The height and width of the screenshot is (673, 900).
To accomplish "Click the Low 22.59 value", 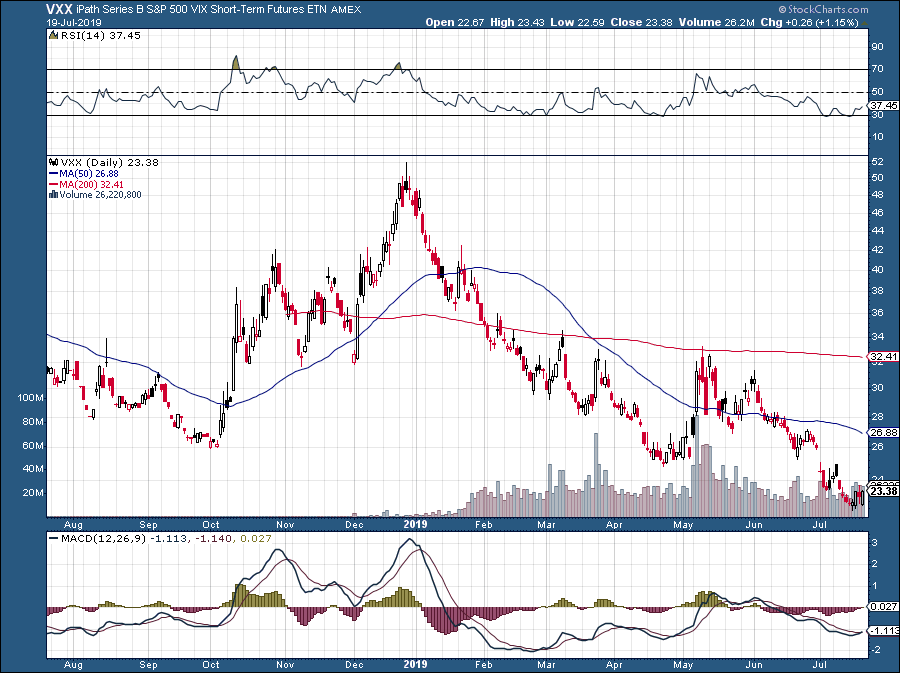I will tap(577, 22).
